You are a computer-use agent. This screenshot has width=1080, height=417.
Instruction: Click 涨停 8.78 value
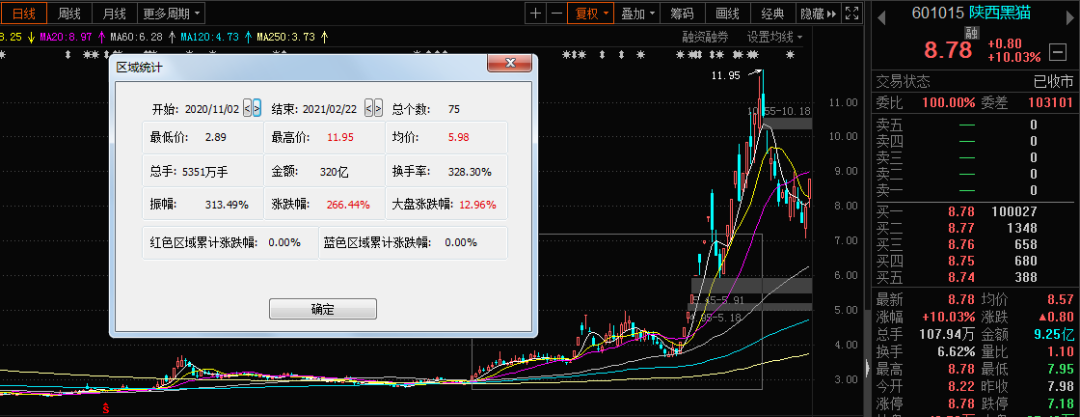pyautogui.click(x=960, y=403)
